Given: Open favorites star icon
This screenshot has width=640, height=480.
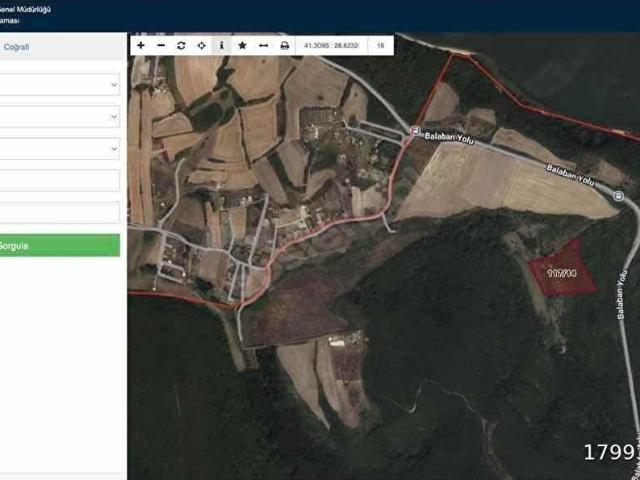Looking at the screenshot, I should 242,45.
